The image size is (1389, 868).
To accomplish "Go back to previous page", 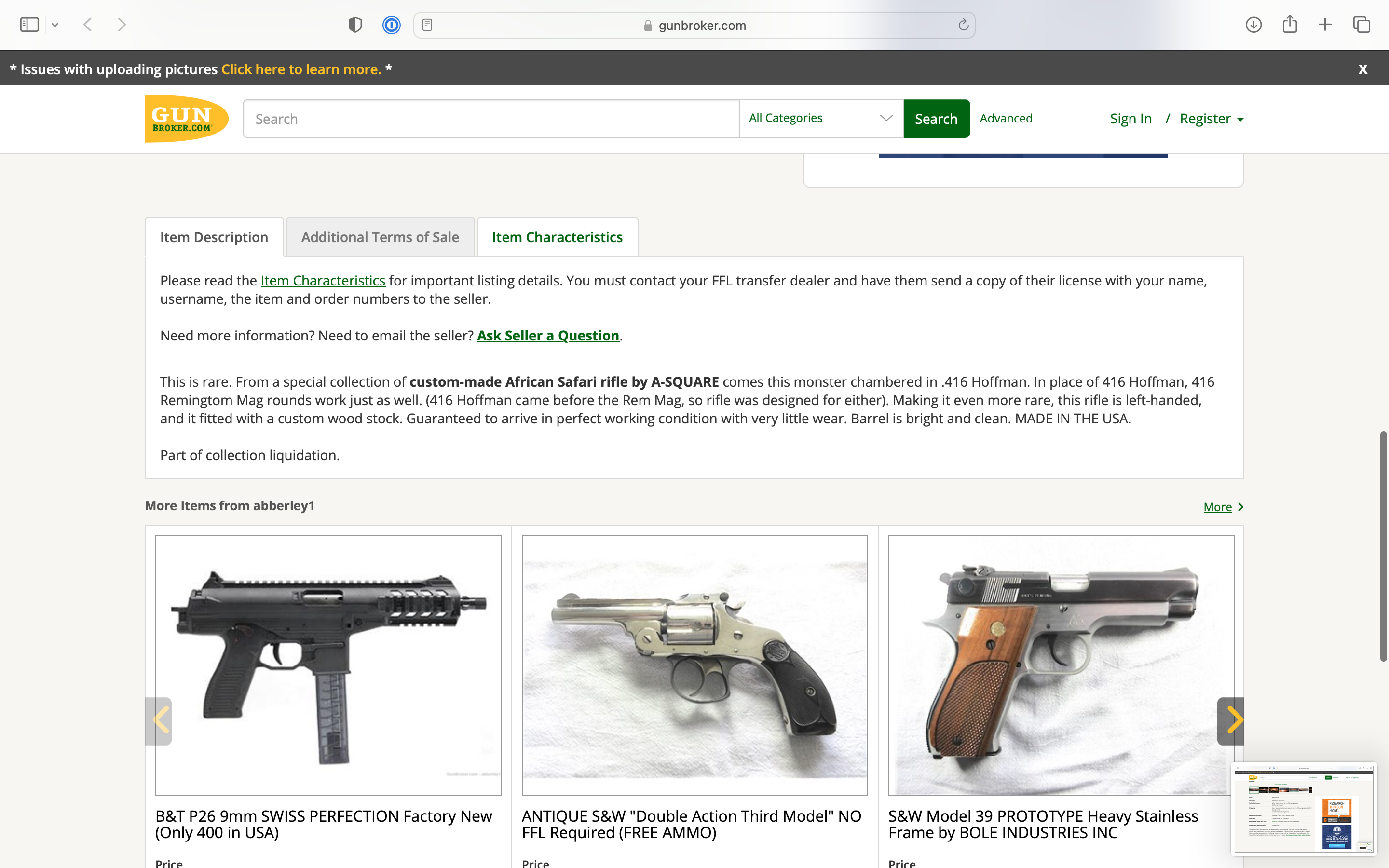I will (88, 25).
